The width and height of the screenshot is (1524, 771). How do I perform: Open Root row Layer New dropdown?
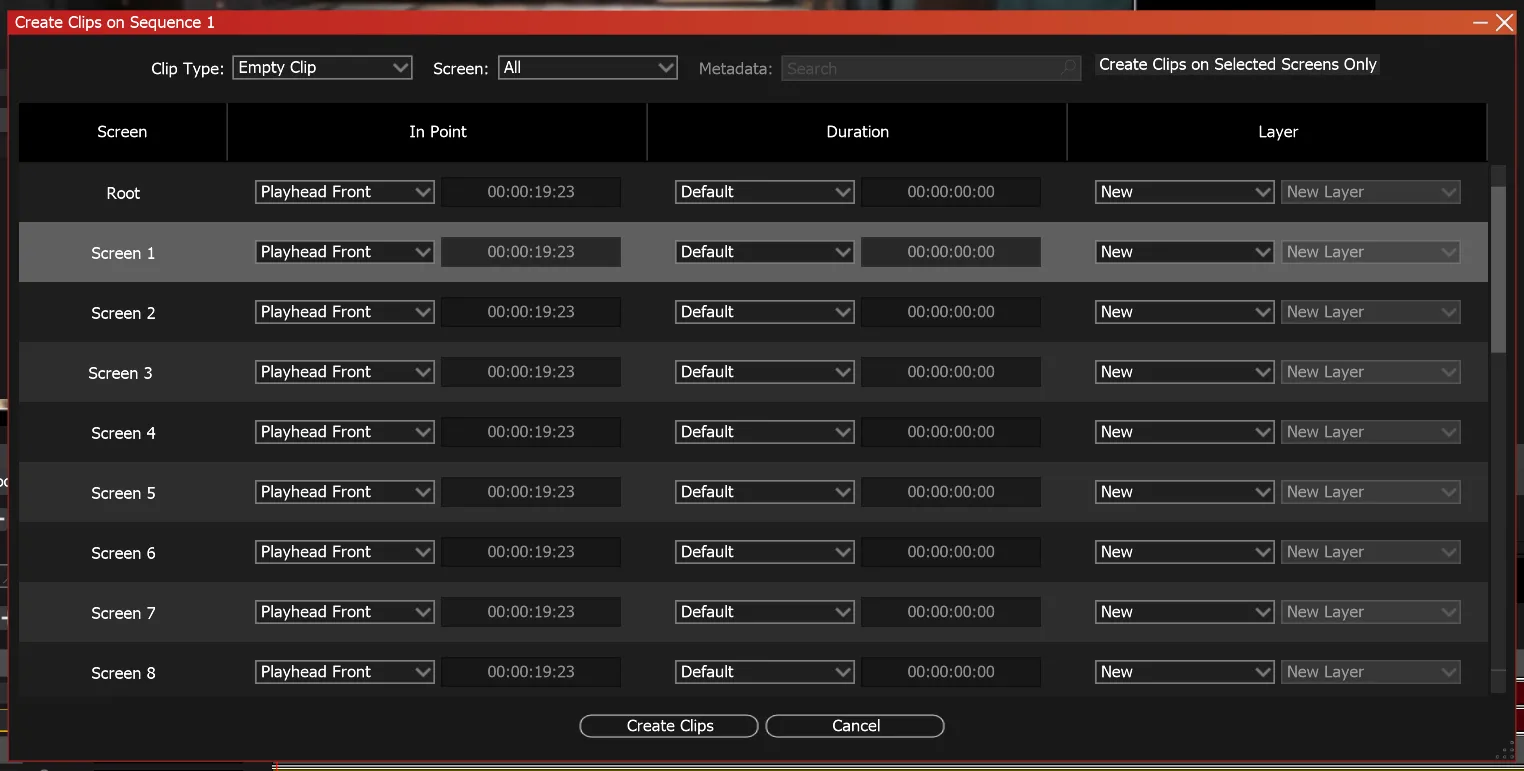pyautogui.click(x=1185, y=192)
